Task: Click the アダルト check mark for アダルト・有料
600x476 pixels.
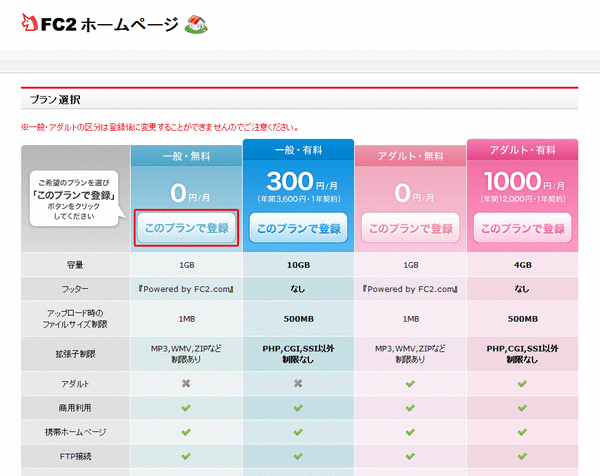Action: pos(522,383)
